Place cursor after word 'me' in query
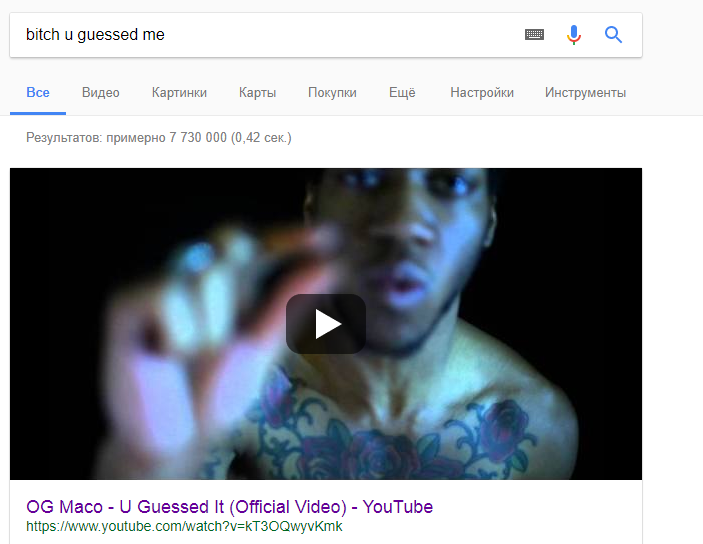This screenshot has width=703, height=544. pos(165,35)
